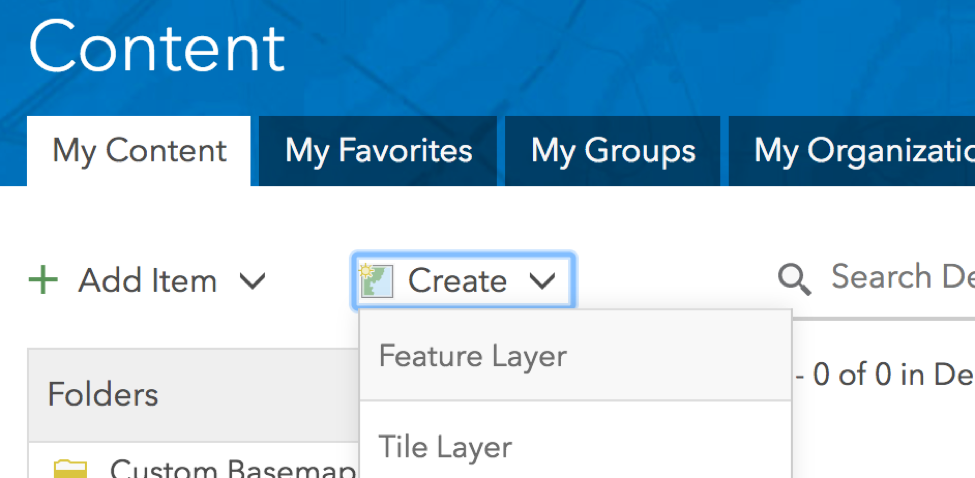Click the green plus icon for Add Item
975x478 pixels.
click(43, 280)
